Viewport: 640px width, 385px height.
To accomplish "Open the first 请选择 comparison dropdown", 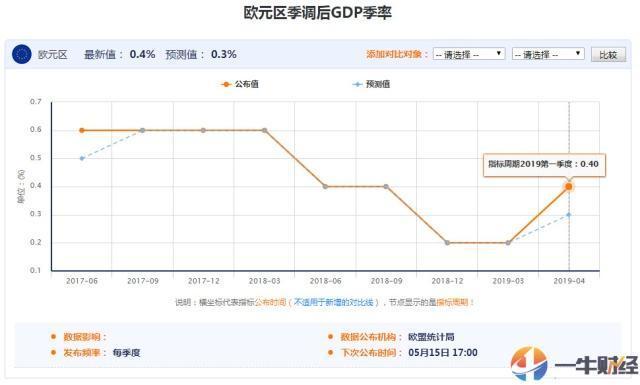I will [x=469, y=54].
